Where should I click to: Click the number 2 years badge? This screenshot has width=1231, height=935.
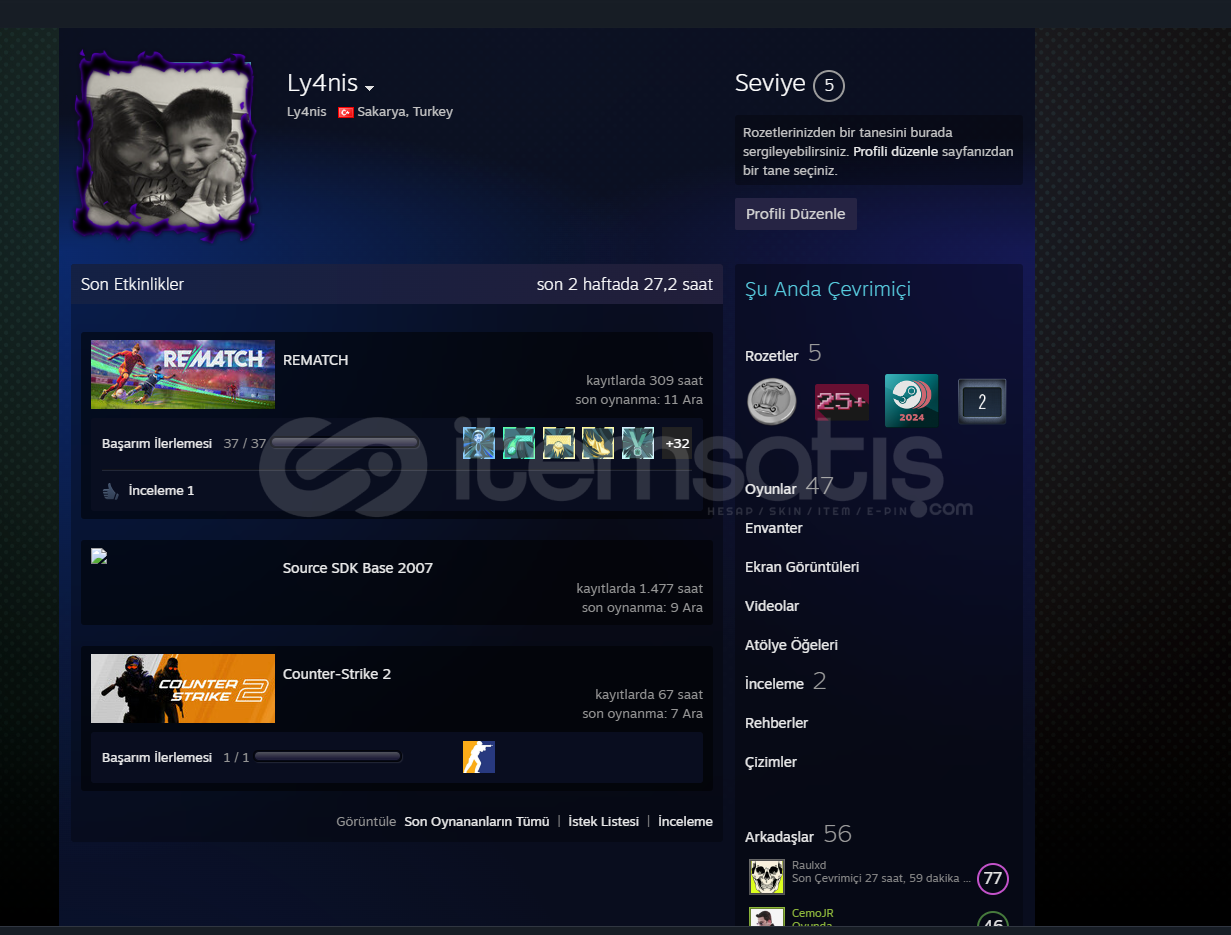pos(982,402)
